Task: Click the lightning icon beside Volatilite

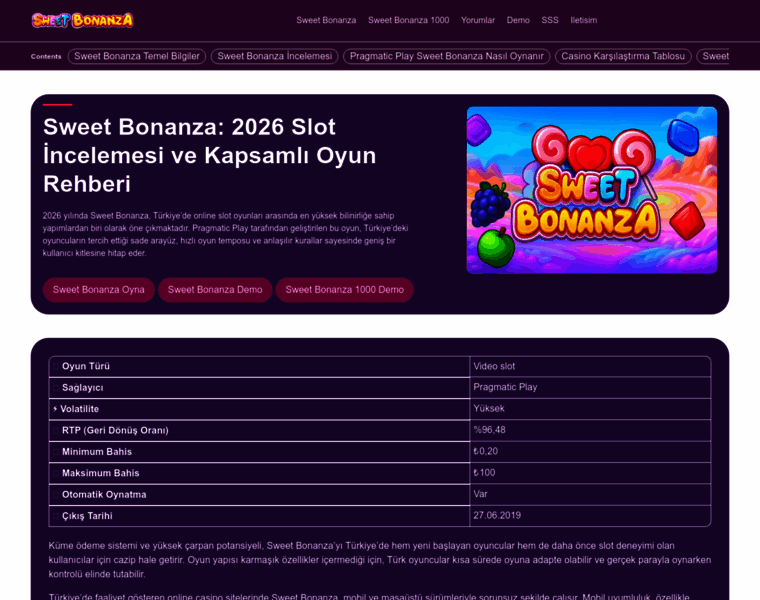Action: (x=55, y=409)
